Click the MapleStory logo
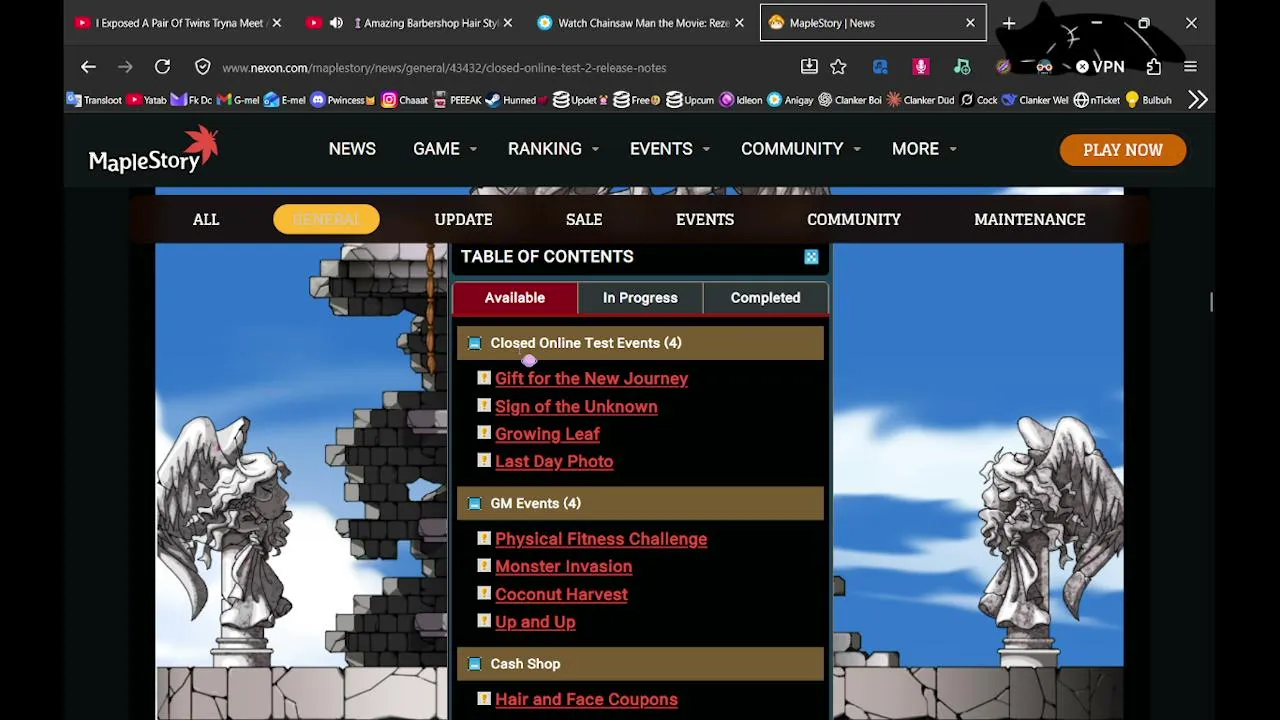This screenshot has width=1280, height=720. 152,150
